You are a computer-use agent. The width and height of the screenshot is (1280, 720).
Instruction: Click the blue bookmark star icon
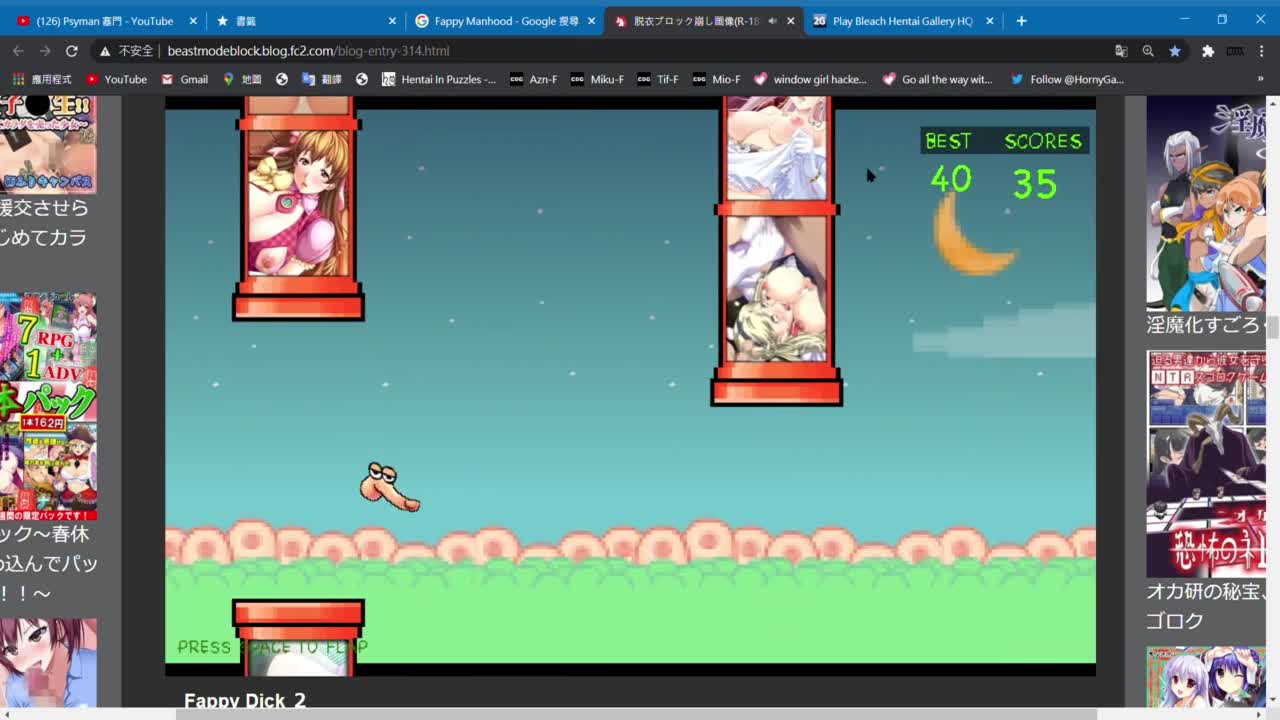(1175, 51)
